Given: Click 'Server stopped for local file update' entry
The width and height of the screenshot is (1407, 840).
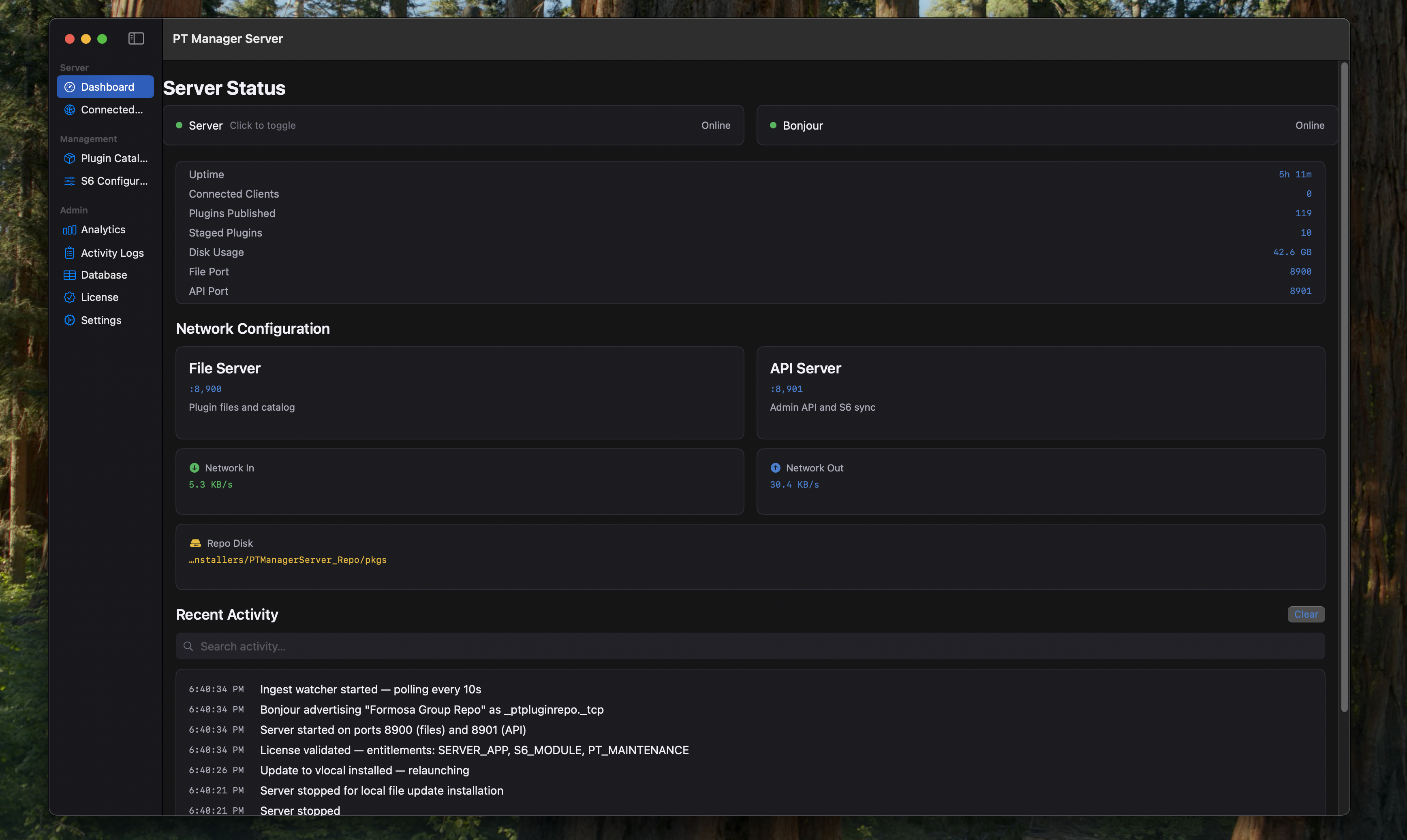Looking at the screenshot, I should [381, 791].
